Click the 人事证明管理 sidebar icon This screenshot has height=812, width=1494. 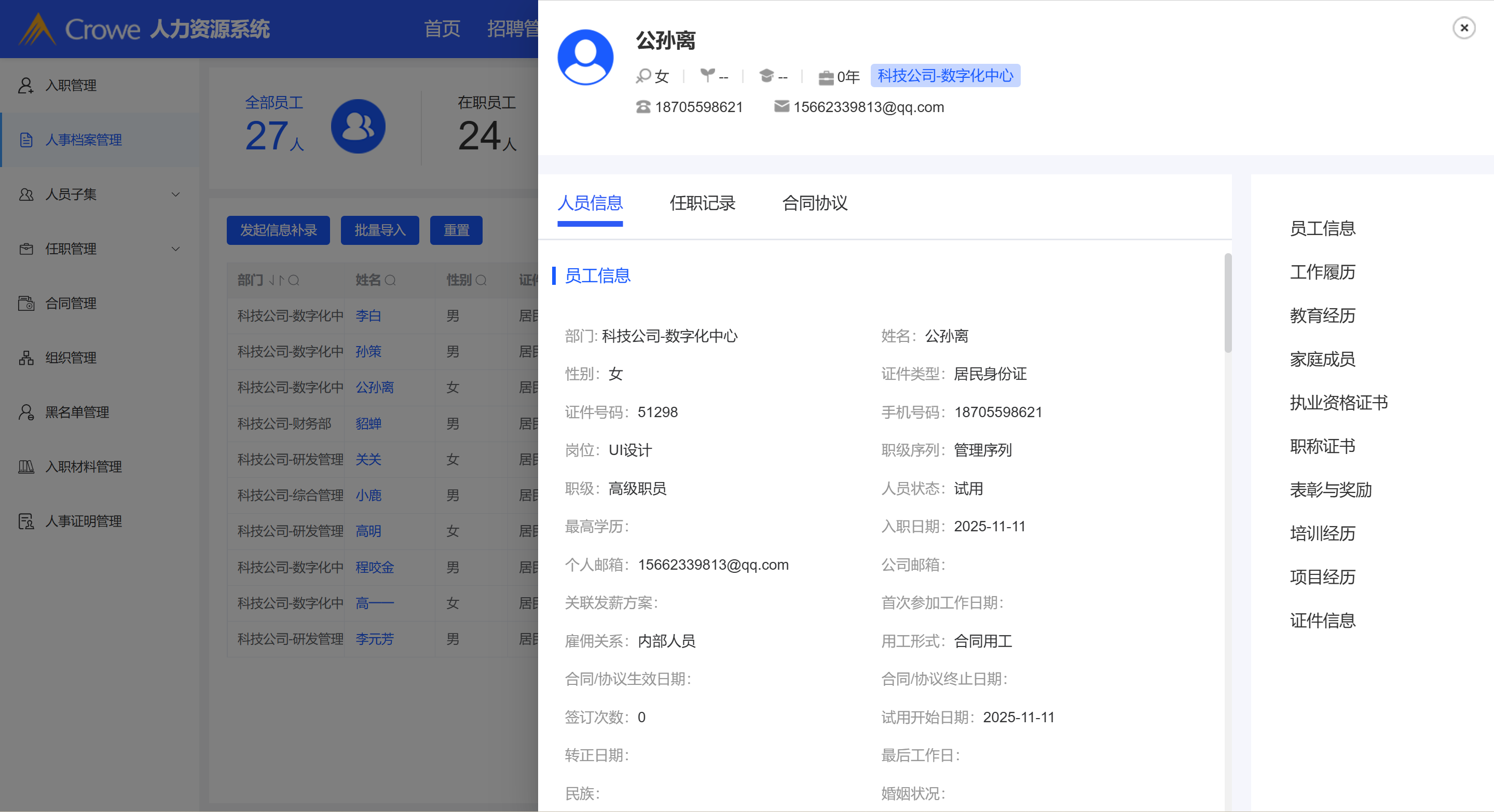pyautogui.click(x=25, y=521)
